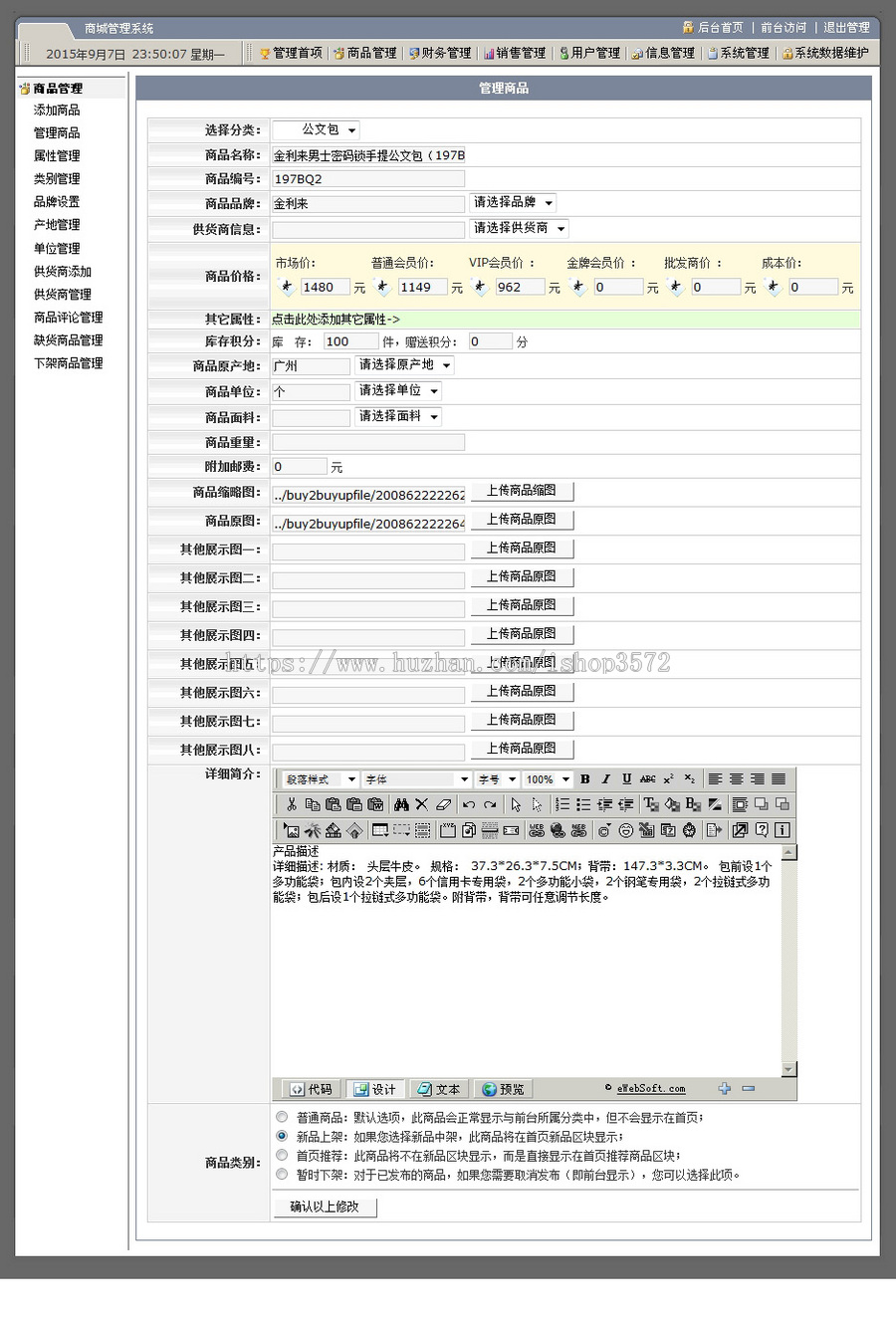Open 管理首页 in top menu
The height and width of the screenshot is (1320, 896).
pyautogui.click(x=291, y=53)
